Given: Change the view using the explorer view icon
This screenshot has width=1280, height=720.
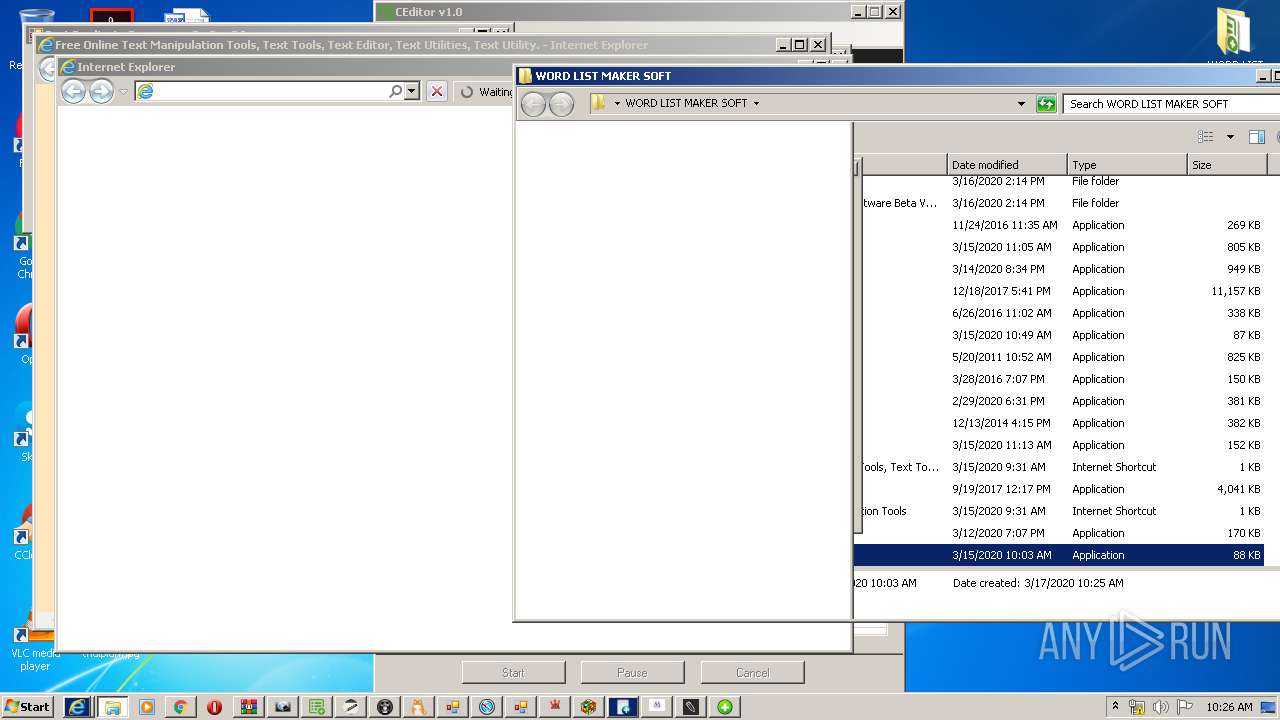Looking at the screenshot, I should [1206, 137].
